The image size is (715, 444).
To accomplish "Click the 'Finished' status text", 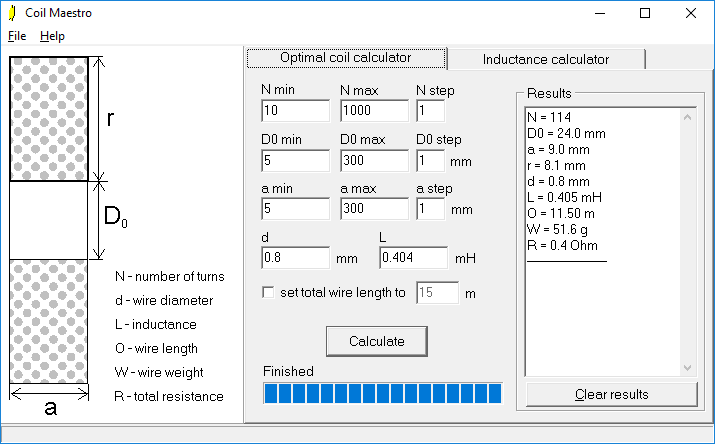I will (x=288, y=372).
